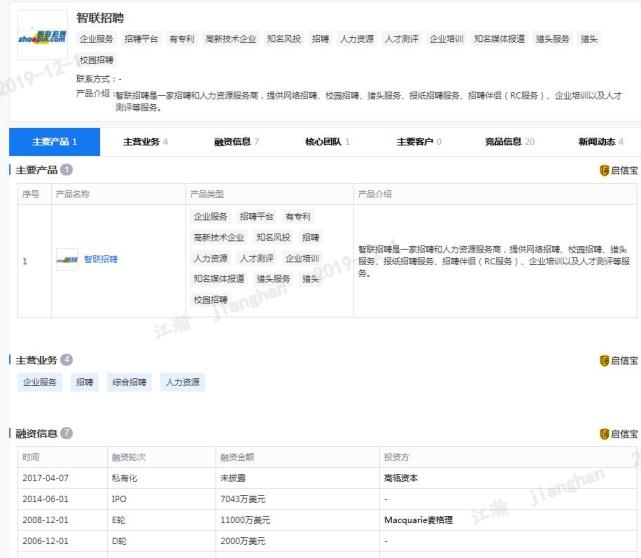Click 人才测评 tag in product type cell
641x558 pixels.
pos(256,258)
